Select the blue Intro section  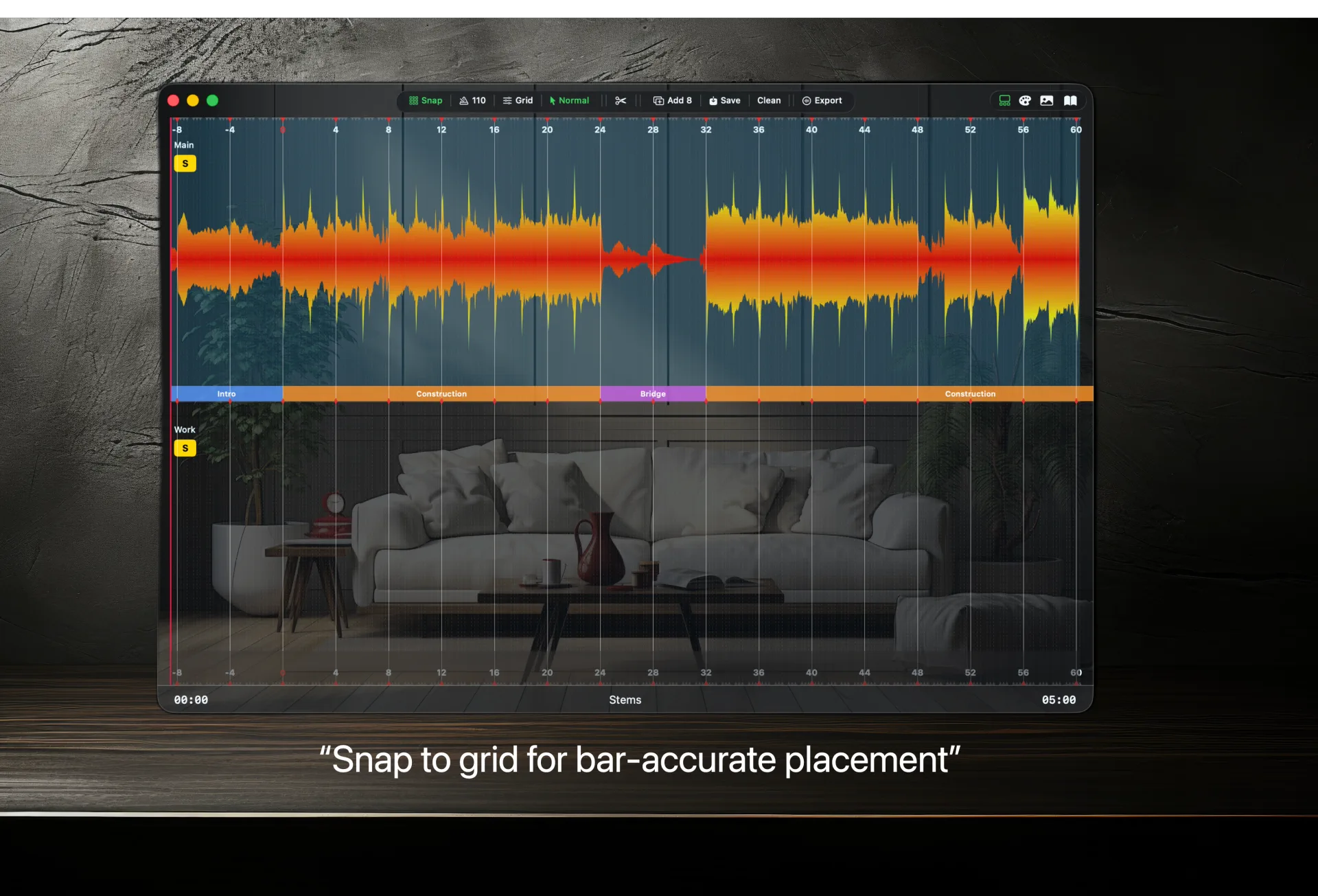[x=227, y=393]
